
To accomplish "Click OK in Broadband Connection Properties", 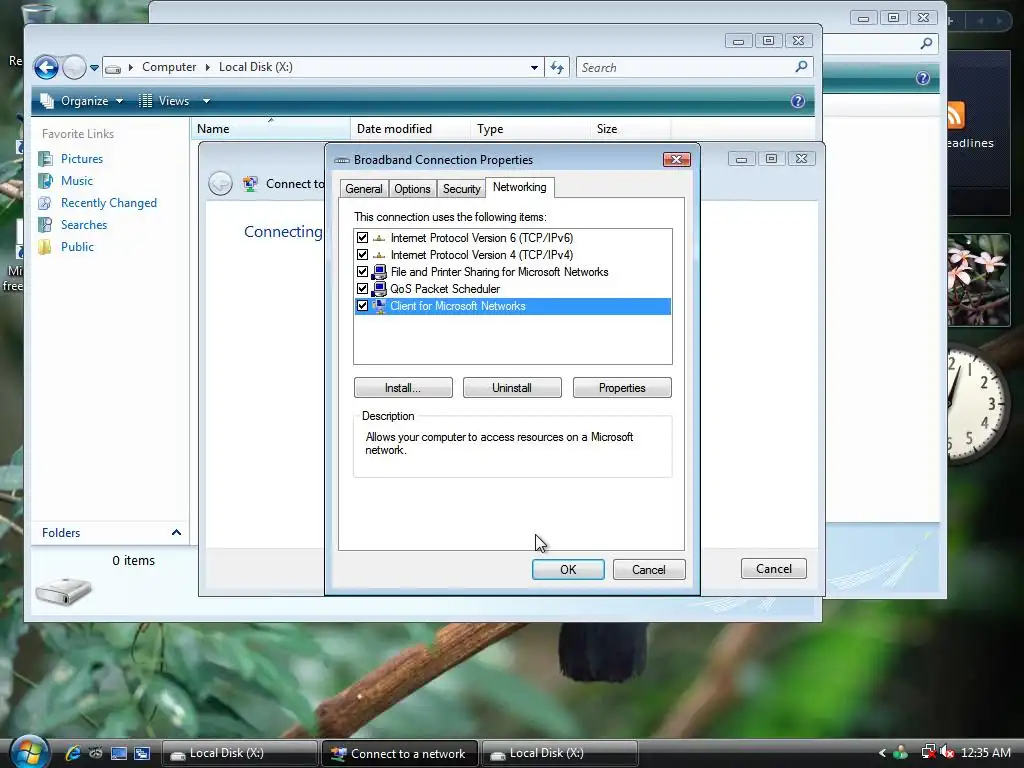I will [568, 569].
